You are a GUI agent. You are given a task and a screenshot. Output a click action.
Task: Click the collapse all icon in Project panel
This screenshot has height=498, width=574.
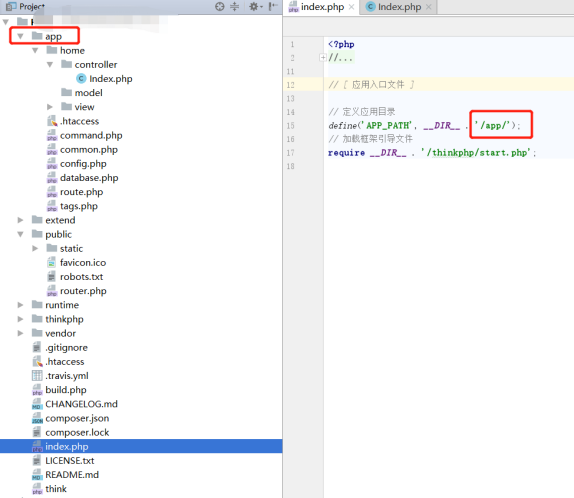click(x=234, y=6)
